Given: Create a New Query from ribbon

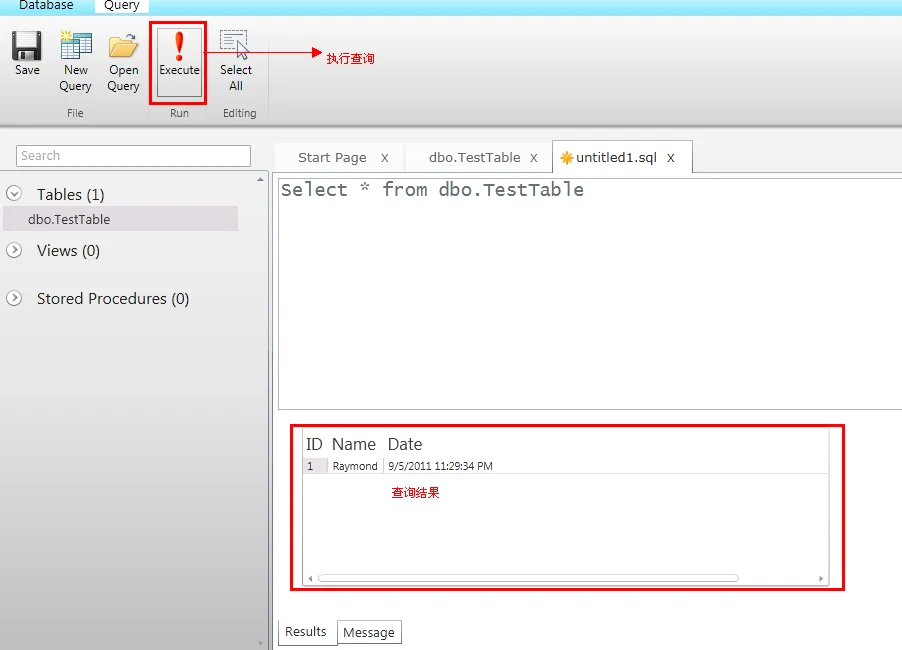Looking at the screenshot, I should click(76, 47).
